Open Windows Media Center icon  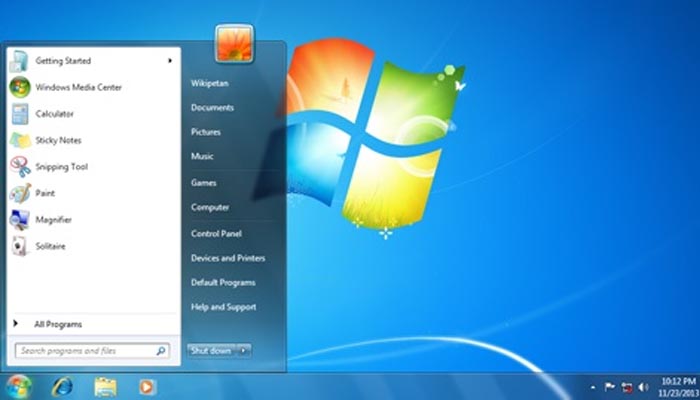(20, 87)
